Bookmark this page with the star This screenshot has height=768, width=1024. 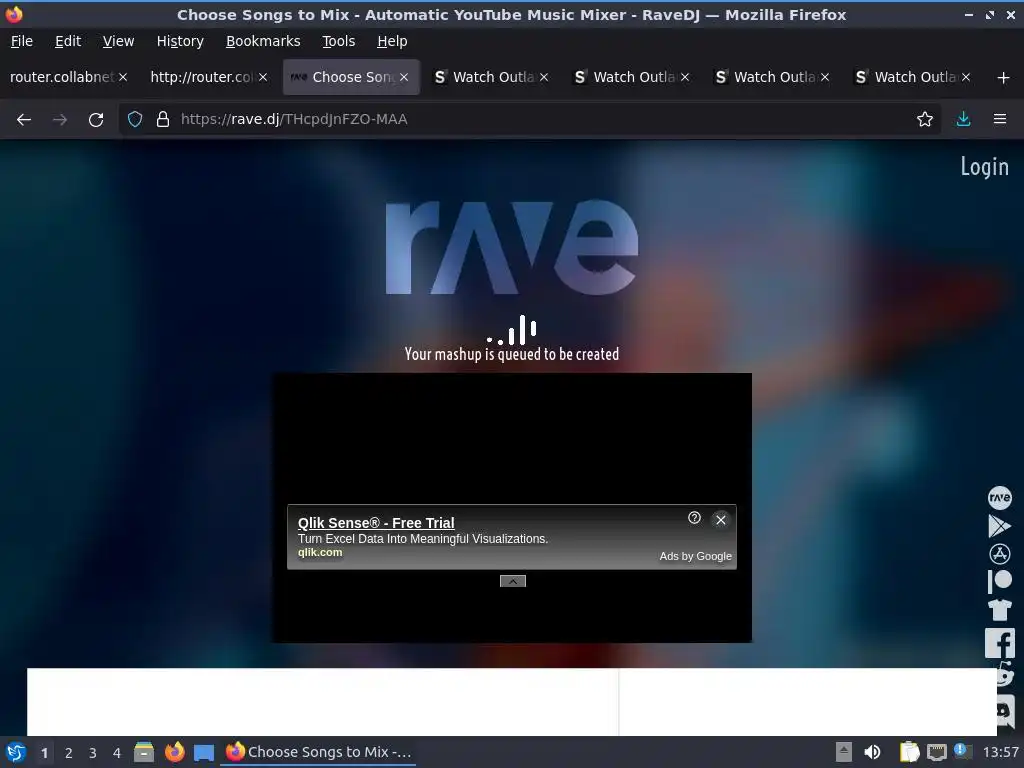click(x=925, y=120)
